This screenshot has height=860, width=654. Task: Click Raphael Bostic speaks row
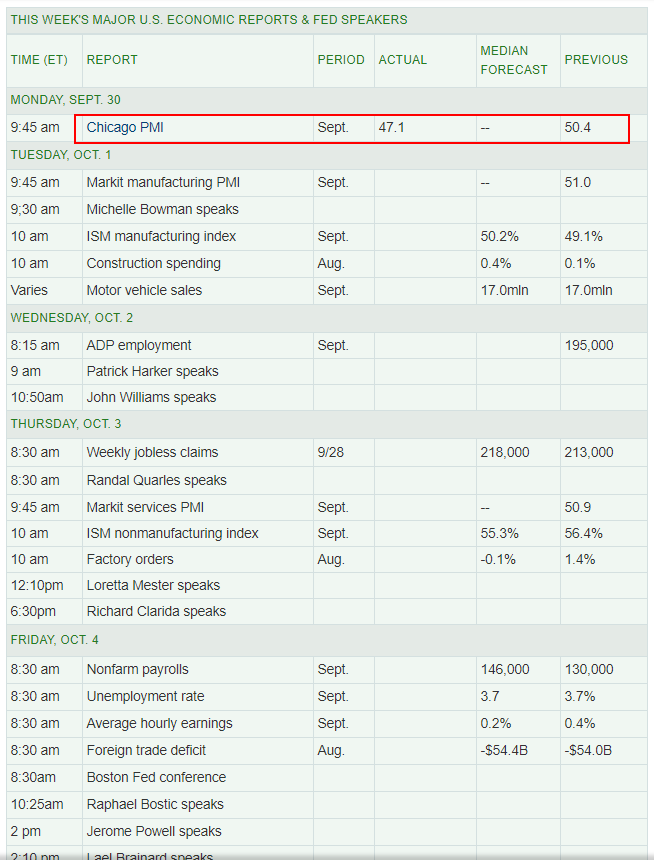[326, 805]
